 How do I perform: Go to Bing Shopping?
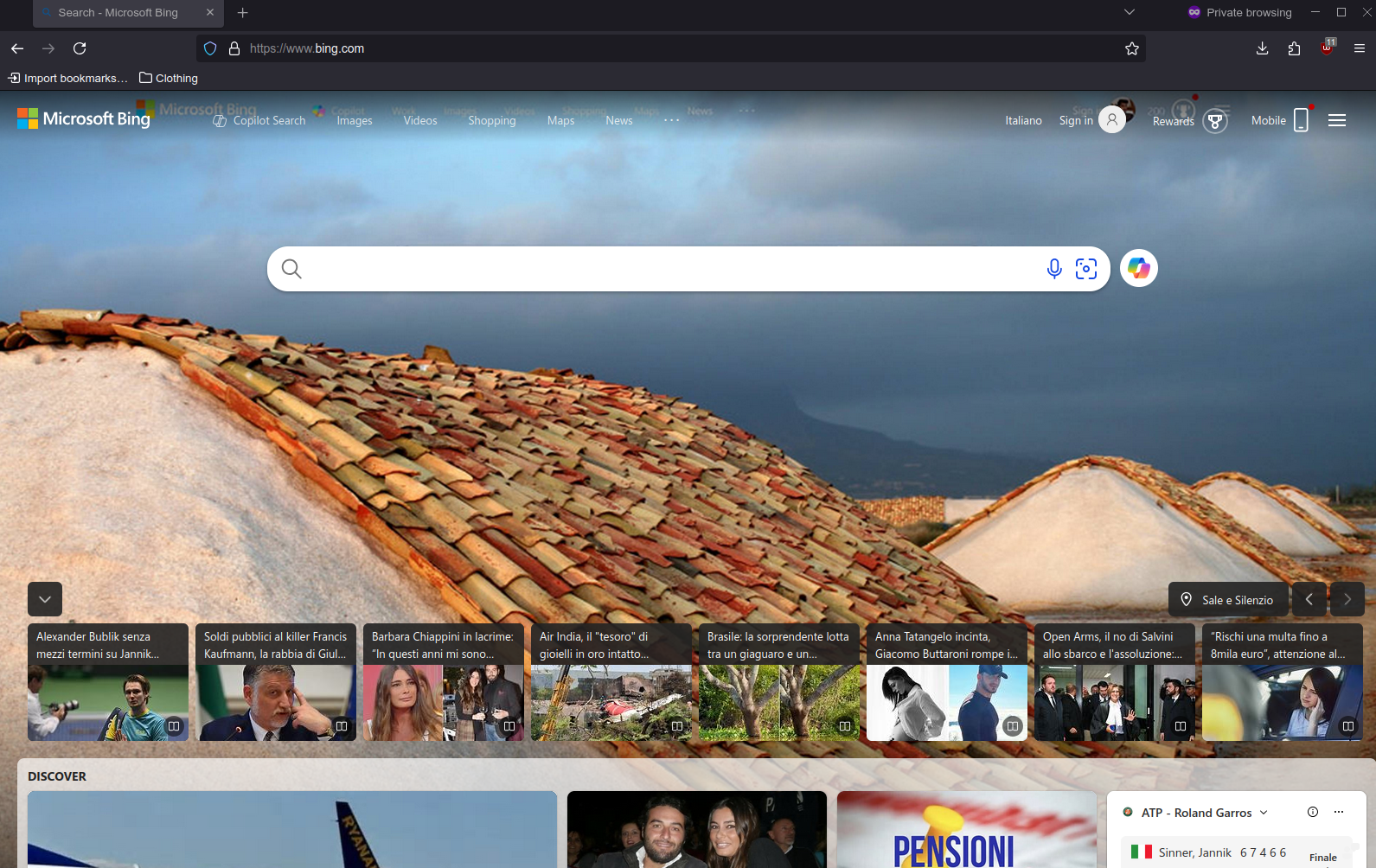492,120
